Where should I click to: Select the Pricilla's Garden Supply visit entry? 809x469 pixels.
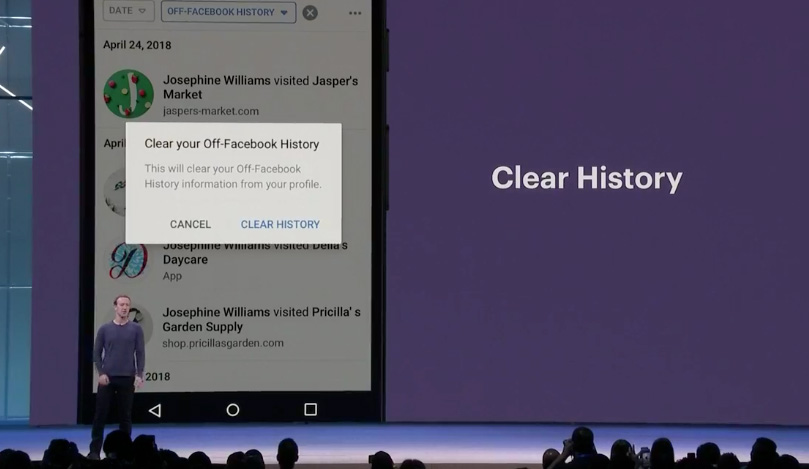pyautogui.click(x=261, y=320)
